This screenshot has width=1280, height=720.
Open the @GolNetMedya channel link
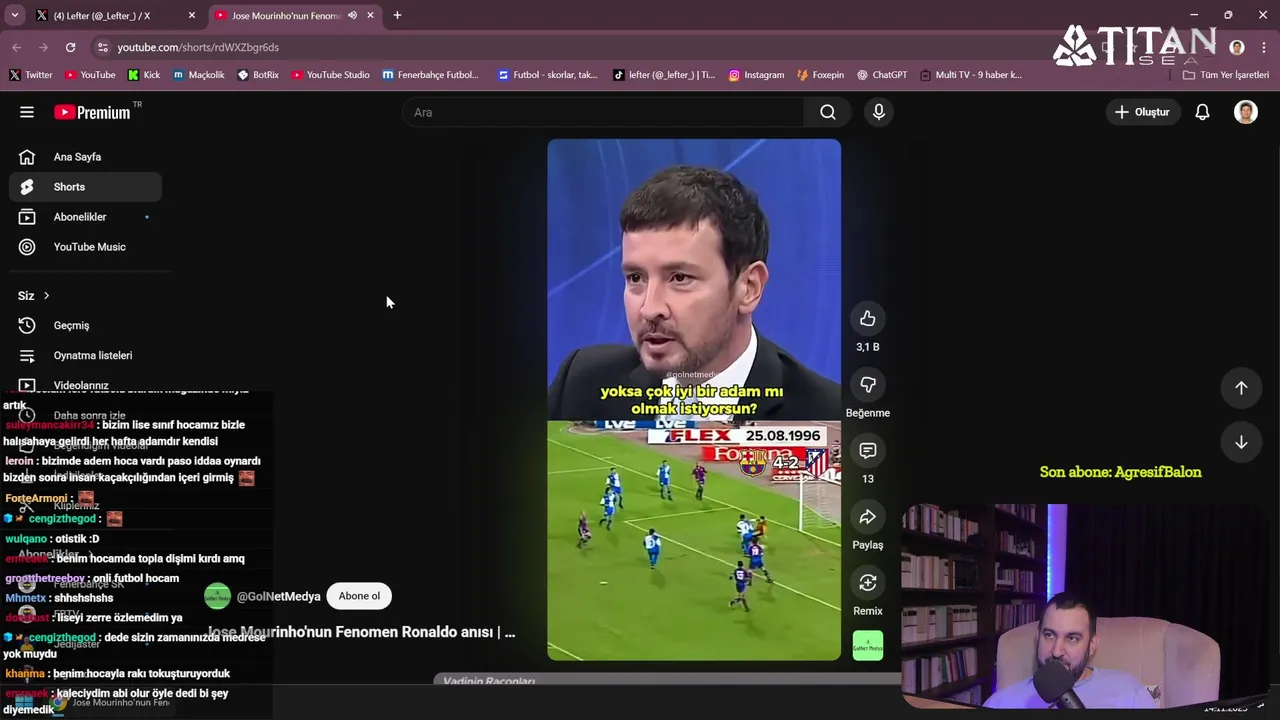click(278, 596)
